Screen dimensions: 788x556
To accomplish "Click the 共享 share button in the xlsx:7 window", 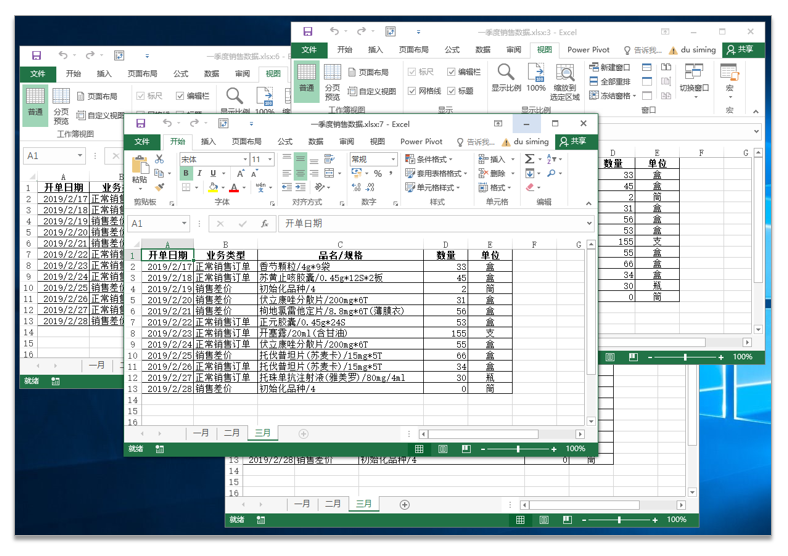I will coord(573,142).
